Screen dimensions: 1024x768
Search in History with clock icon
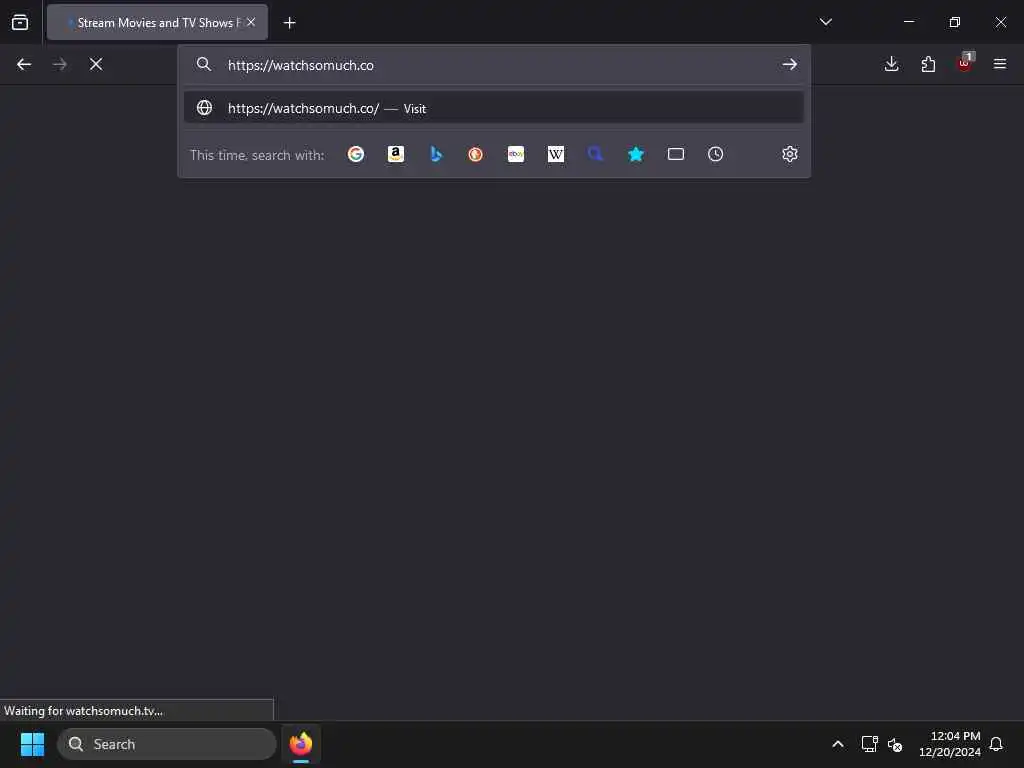coord(716,154)
